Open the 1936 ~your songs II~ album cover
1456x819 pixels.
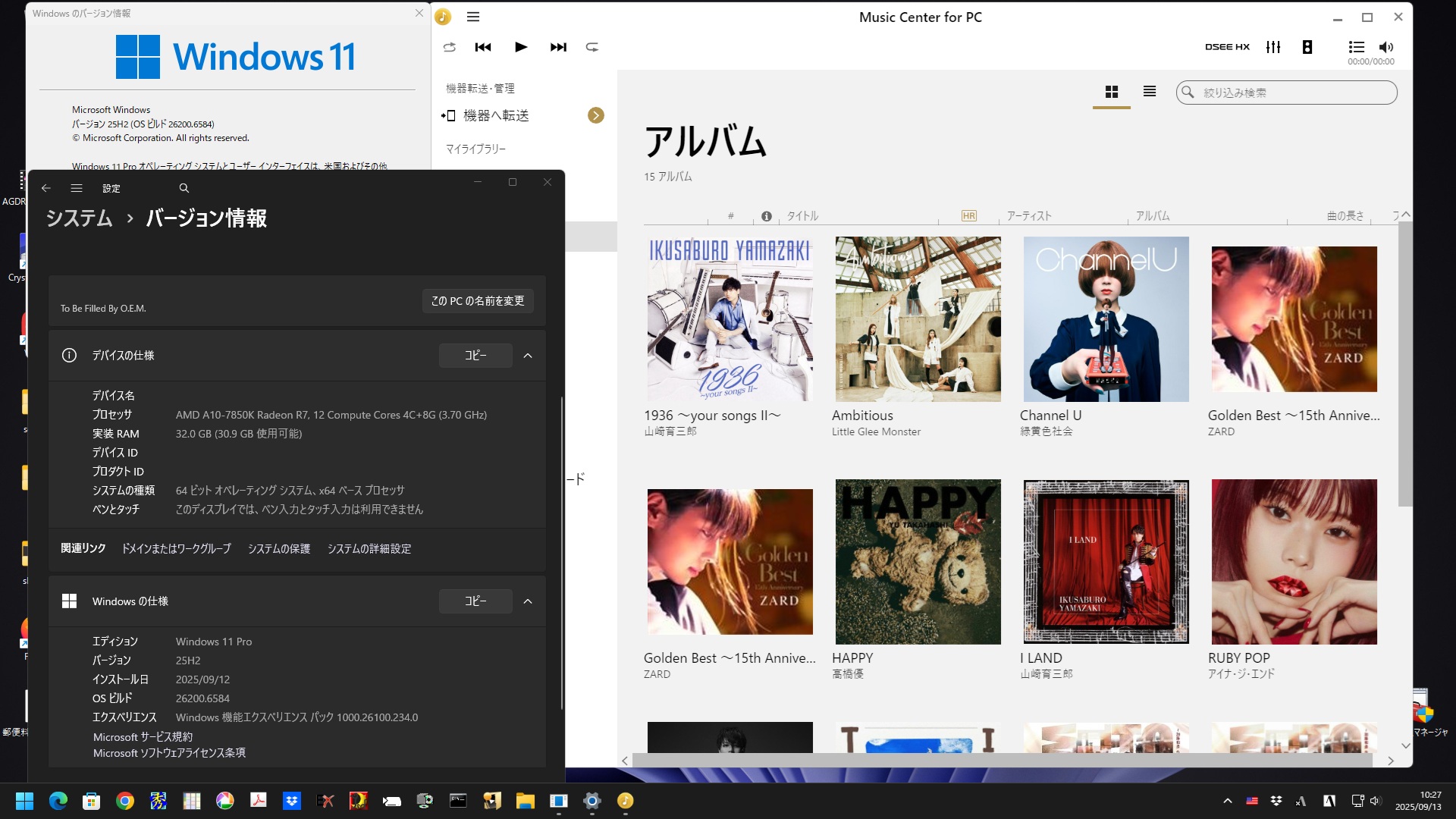coord(730,319)
